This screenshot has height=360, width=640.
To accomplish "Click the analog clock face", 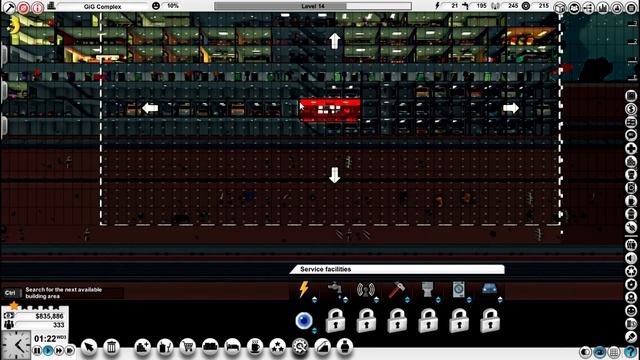I will [16, 345].
